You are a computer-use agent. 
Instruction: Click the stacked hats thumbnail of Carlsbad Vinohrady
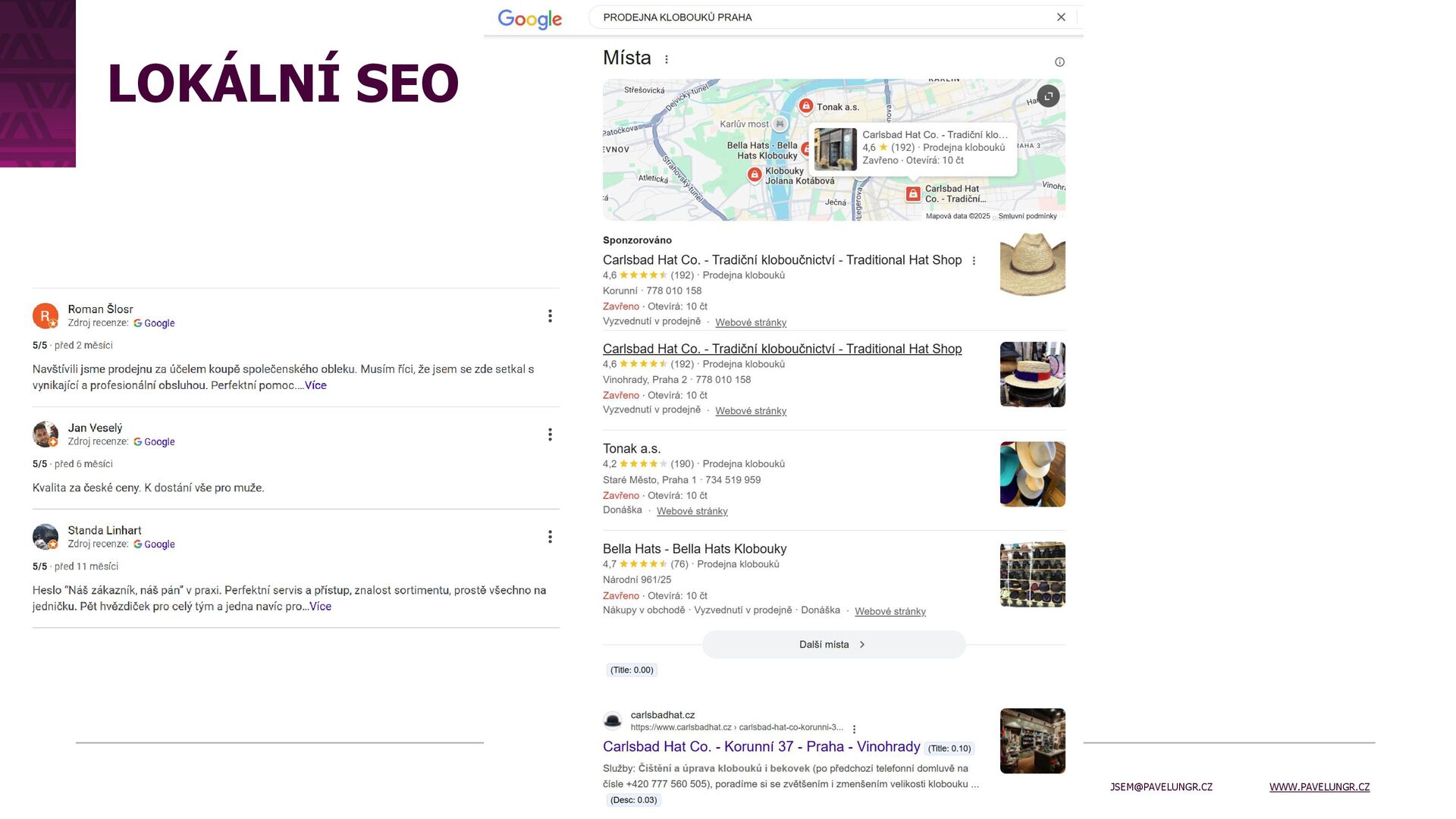click(x=1032, y=375)
